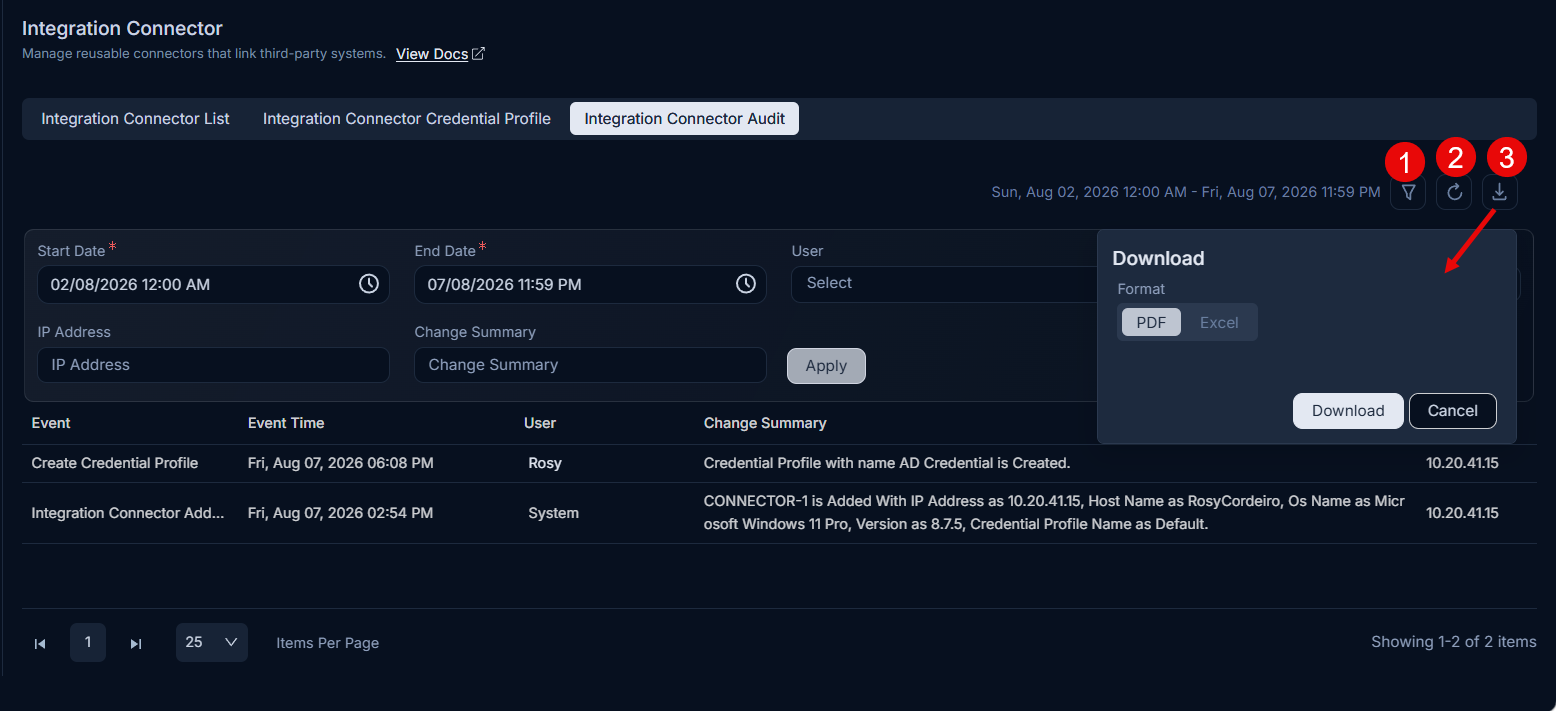
Task: Open the End Date clock picker
Action: point(746,284)
